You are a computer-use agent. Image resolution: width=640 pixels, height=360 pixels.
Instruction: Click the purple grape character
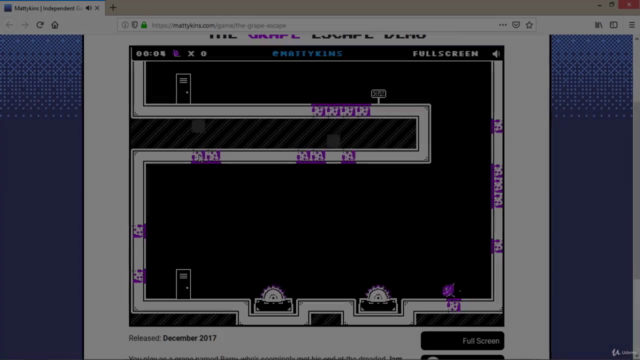tap(449, 290)
